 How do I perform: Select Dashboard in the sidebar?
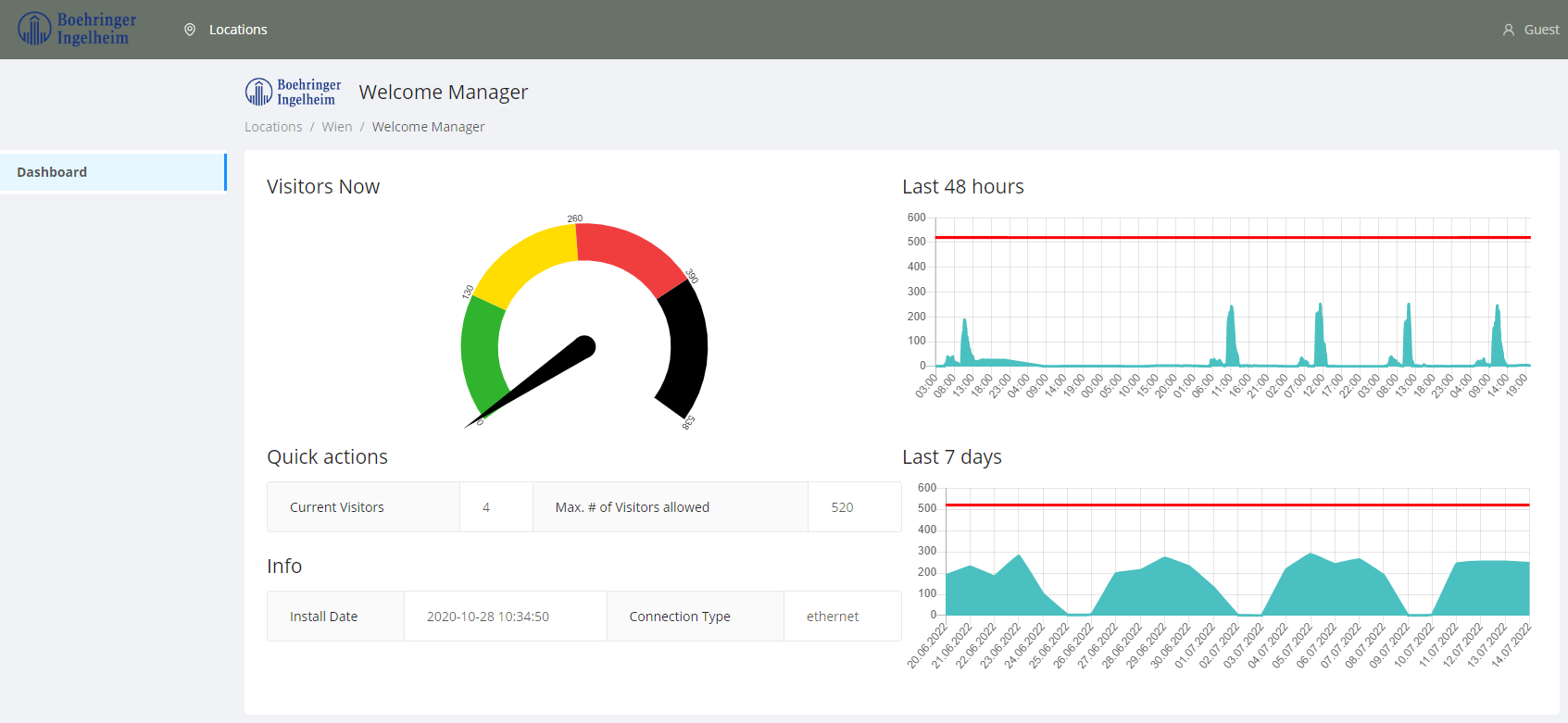point(113,172)
